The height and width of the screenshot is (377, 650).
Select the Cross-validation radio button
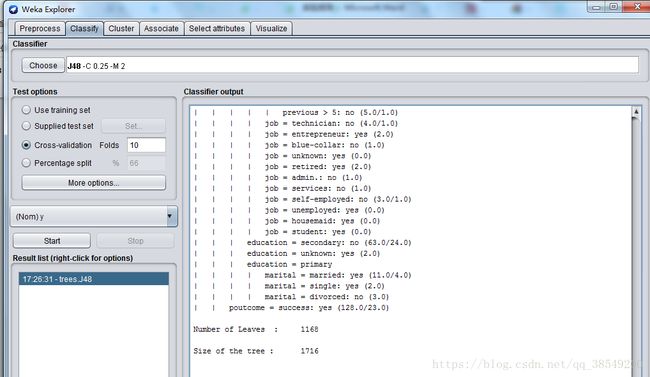click(x=26, y=145)
